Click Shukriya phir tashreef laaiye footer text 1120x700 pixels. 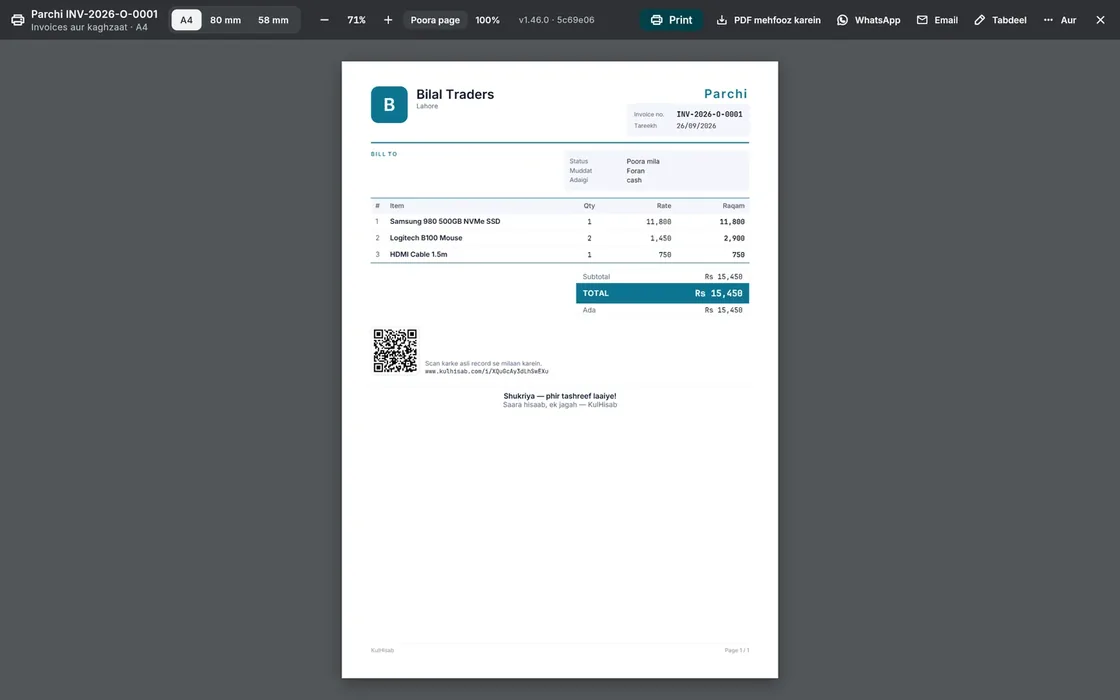point(560,396)
